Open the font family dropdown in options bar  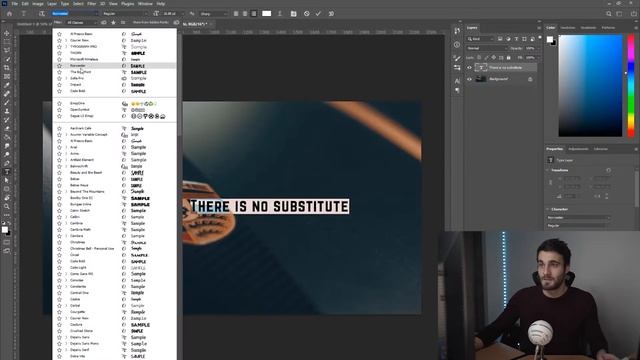click(74, 13)
